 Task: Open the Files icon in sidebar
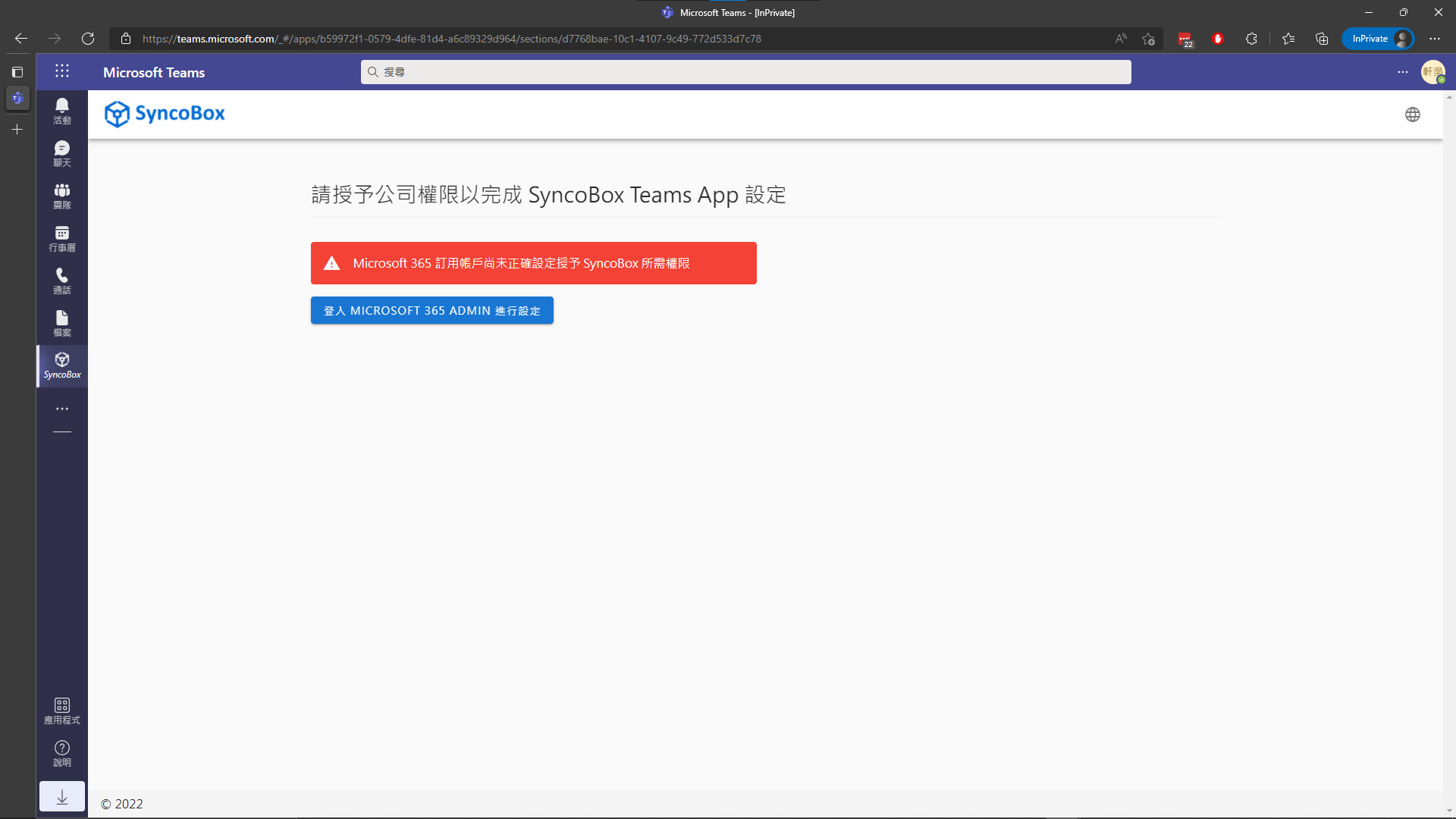62,323
